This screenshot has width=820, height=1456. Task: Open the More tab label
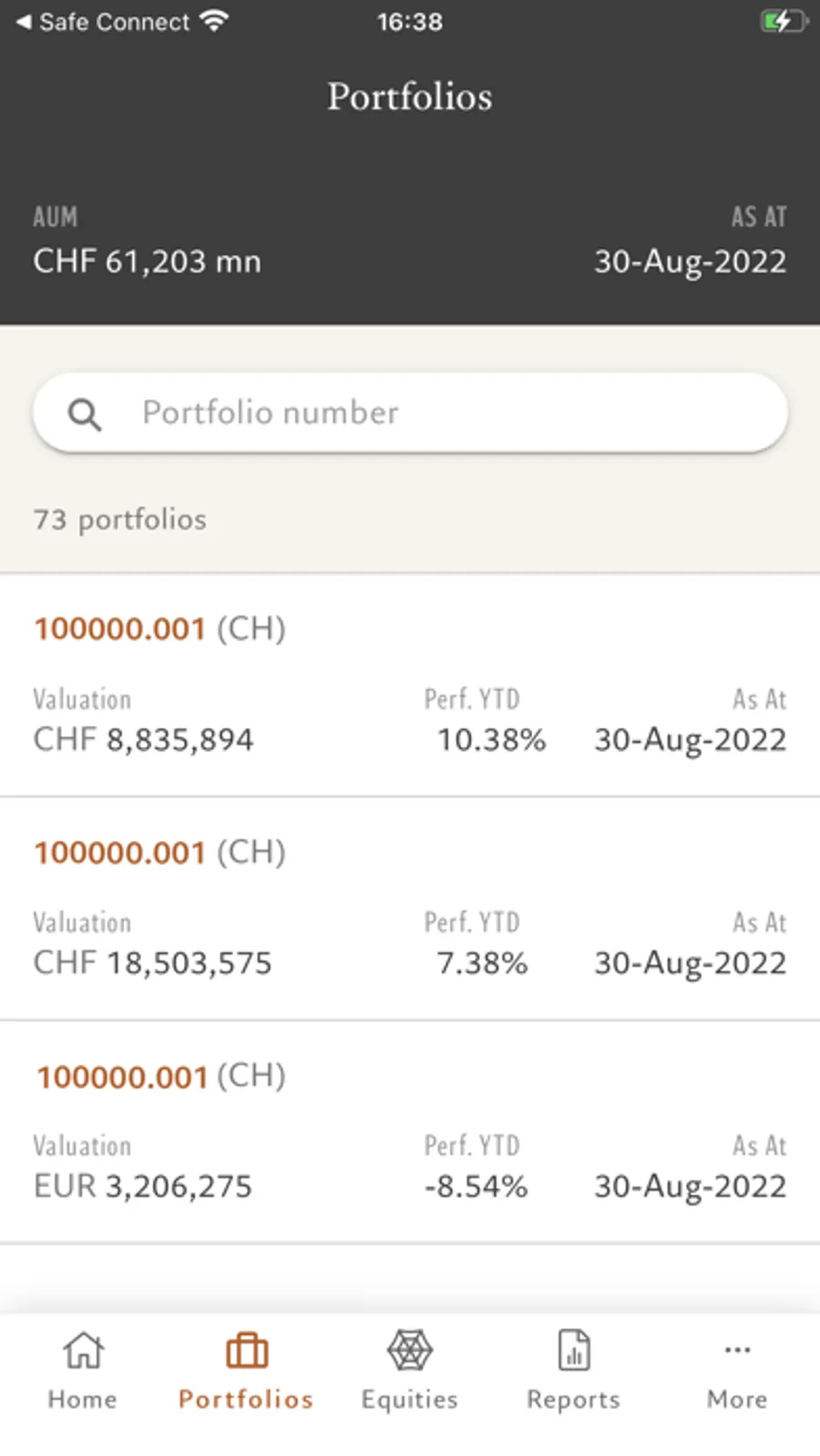737,1400
